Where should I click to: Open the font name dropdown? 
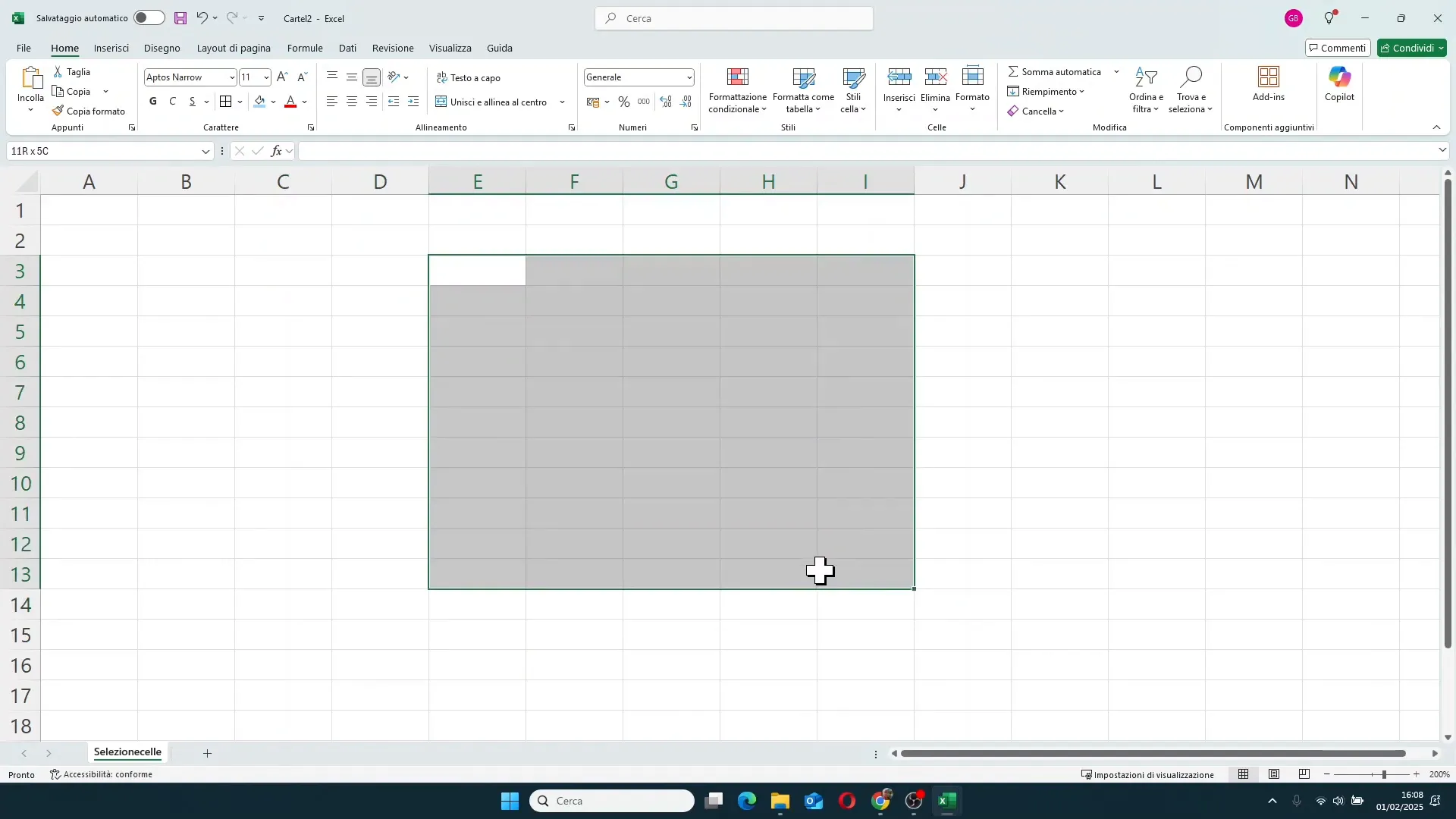point(232,77)
